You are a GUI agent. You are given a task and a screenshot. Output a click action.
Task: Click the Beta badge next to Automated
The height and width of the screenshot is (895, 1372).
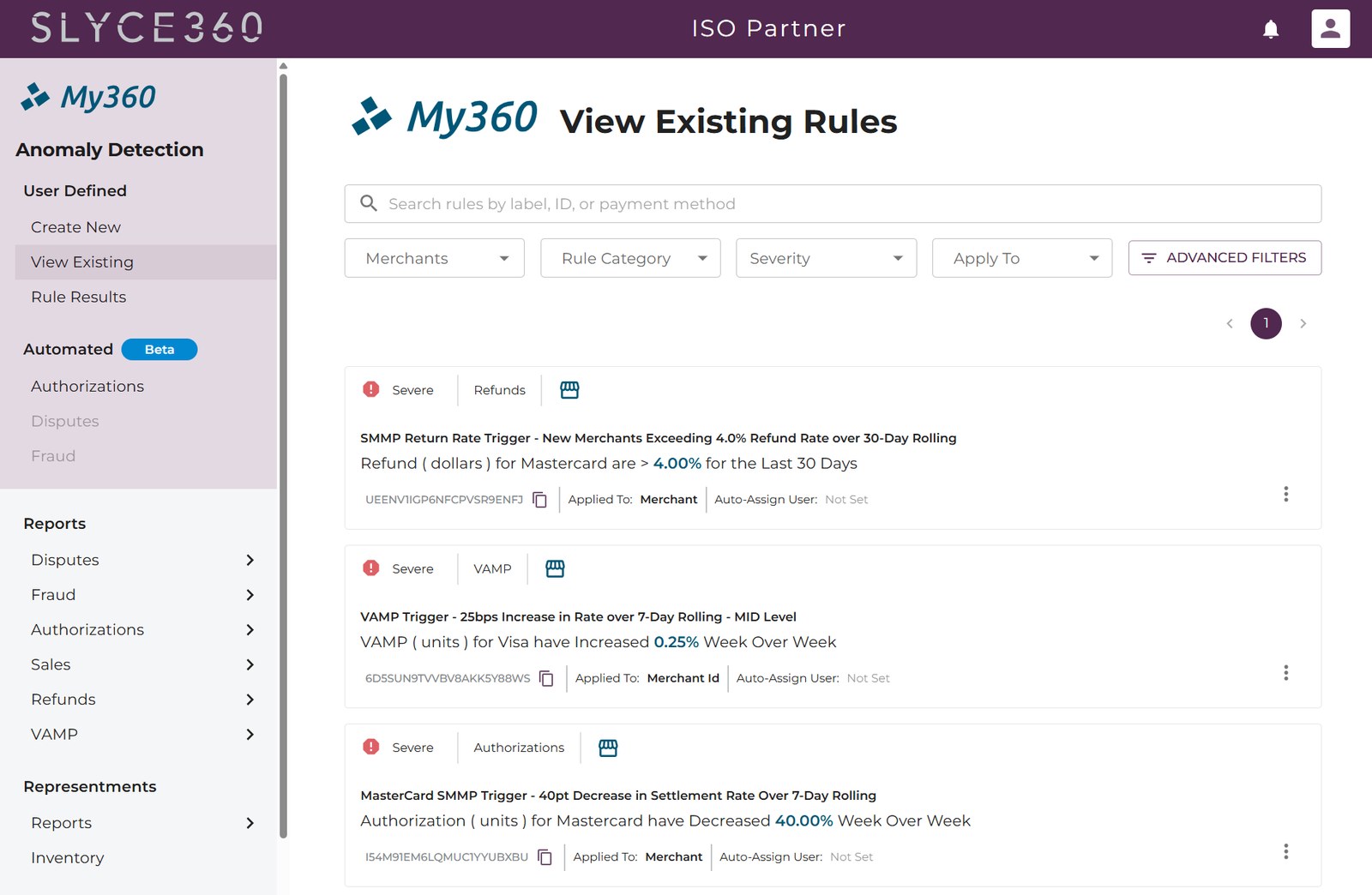click(159, 350)
